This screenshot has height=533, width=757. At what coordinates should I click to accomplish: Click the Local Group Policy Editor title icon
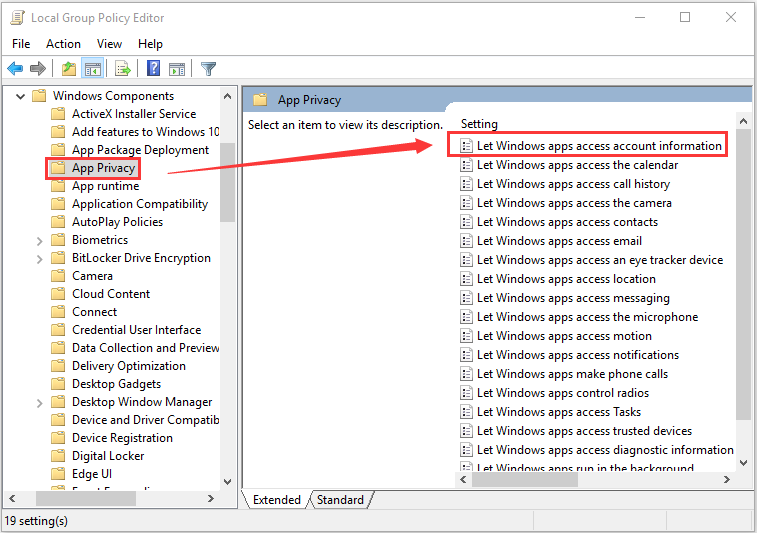(x=17, y=18)
